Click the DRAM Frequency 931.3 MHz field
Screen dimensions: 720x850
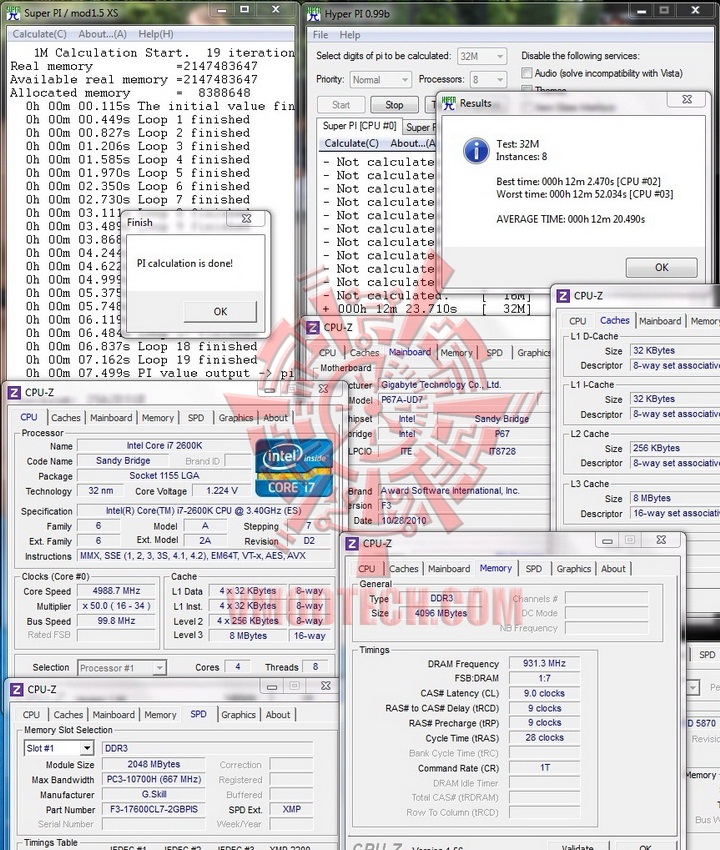click(x=544, y=663)
